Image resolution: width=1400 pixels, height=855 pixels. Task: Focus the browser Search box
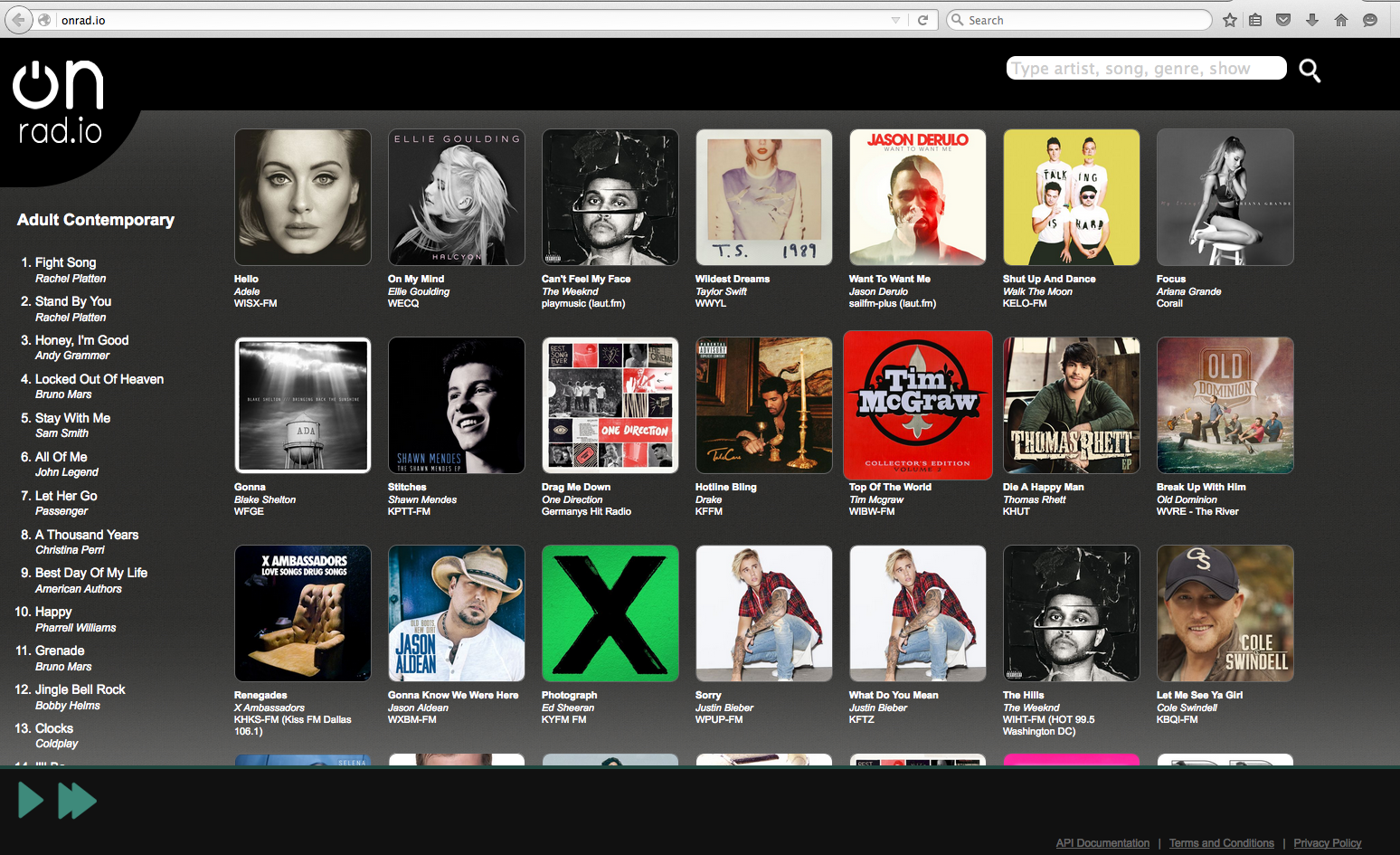click(x=1079, y=20)
